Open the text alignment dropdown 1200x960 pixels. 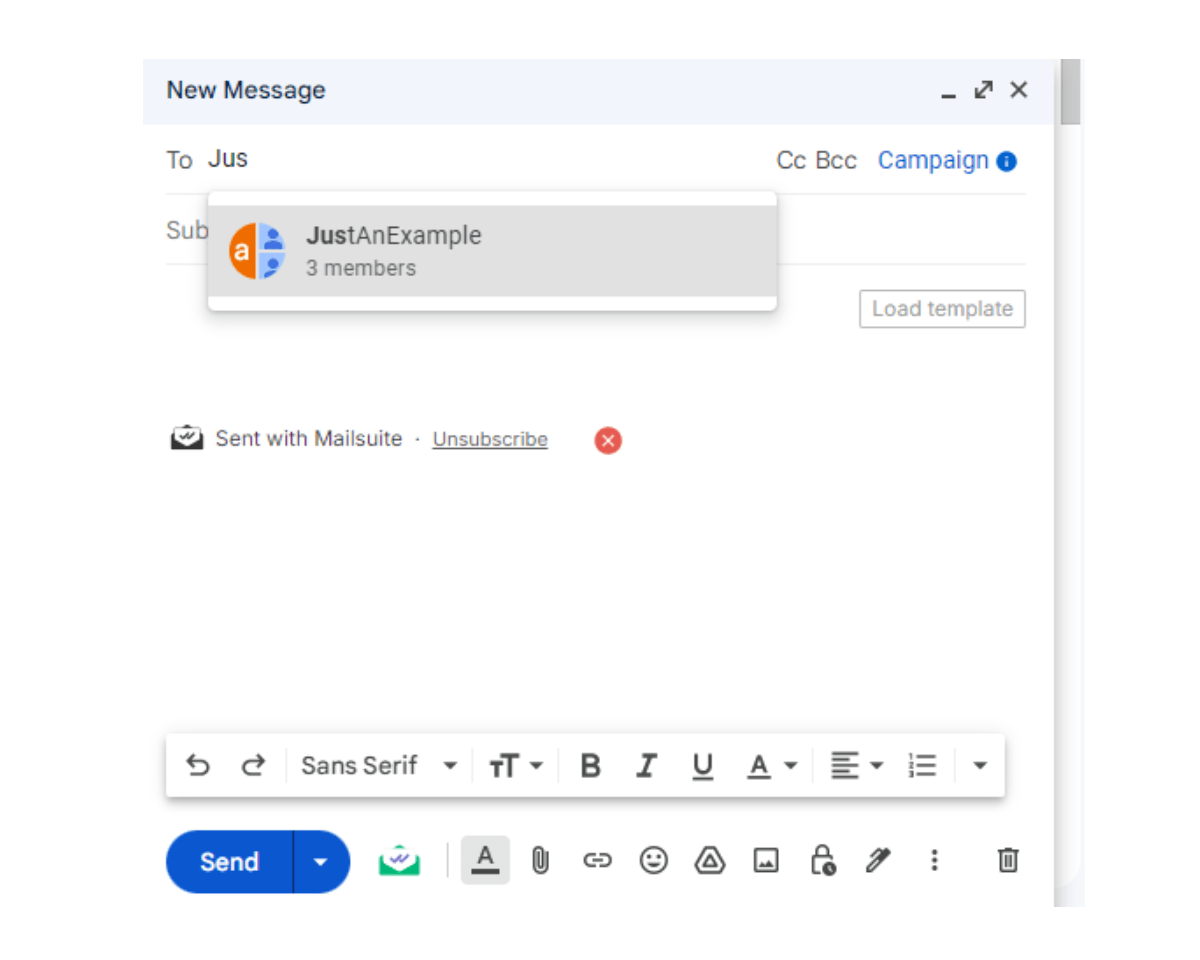coord(857,766)
